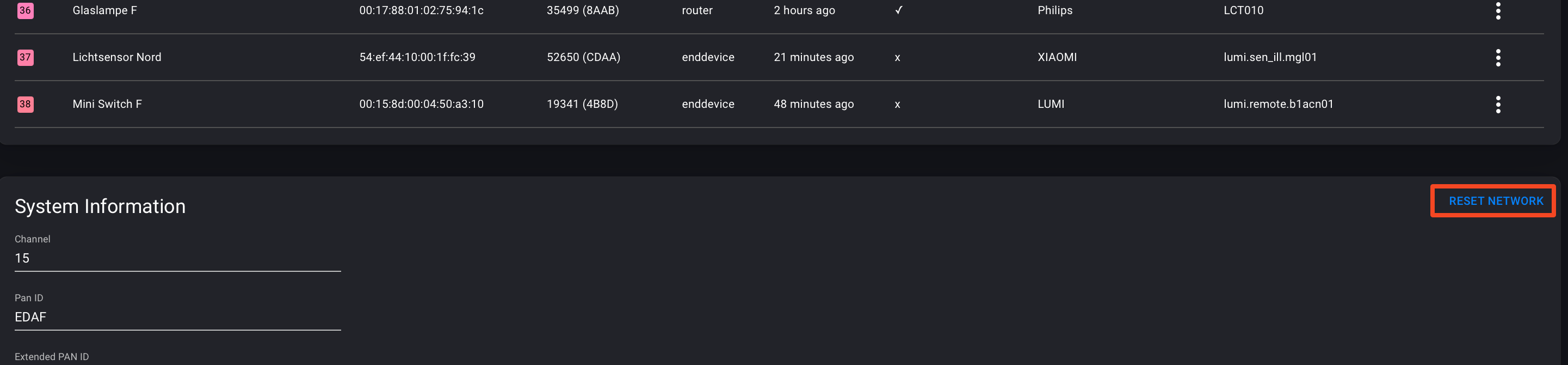This screenshot has height=365, width=1568.
Task: Click the Pan ID field showing EDAF
Action: (x=177, y=317)
